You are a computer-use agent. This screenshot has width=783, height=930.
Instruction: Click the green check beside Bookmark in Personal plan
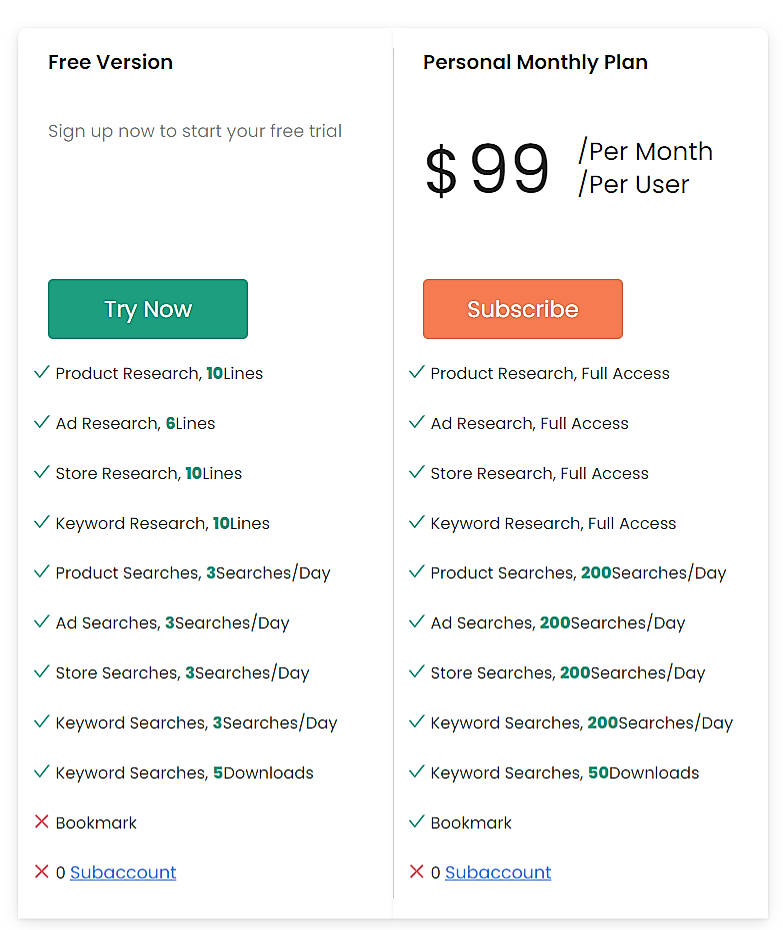click(416, 822)
